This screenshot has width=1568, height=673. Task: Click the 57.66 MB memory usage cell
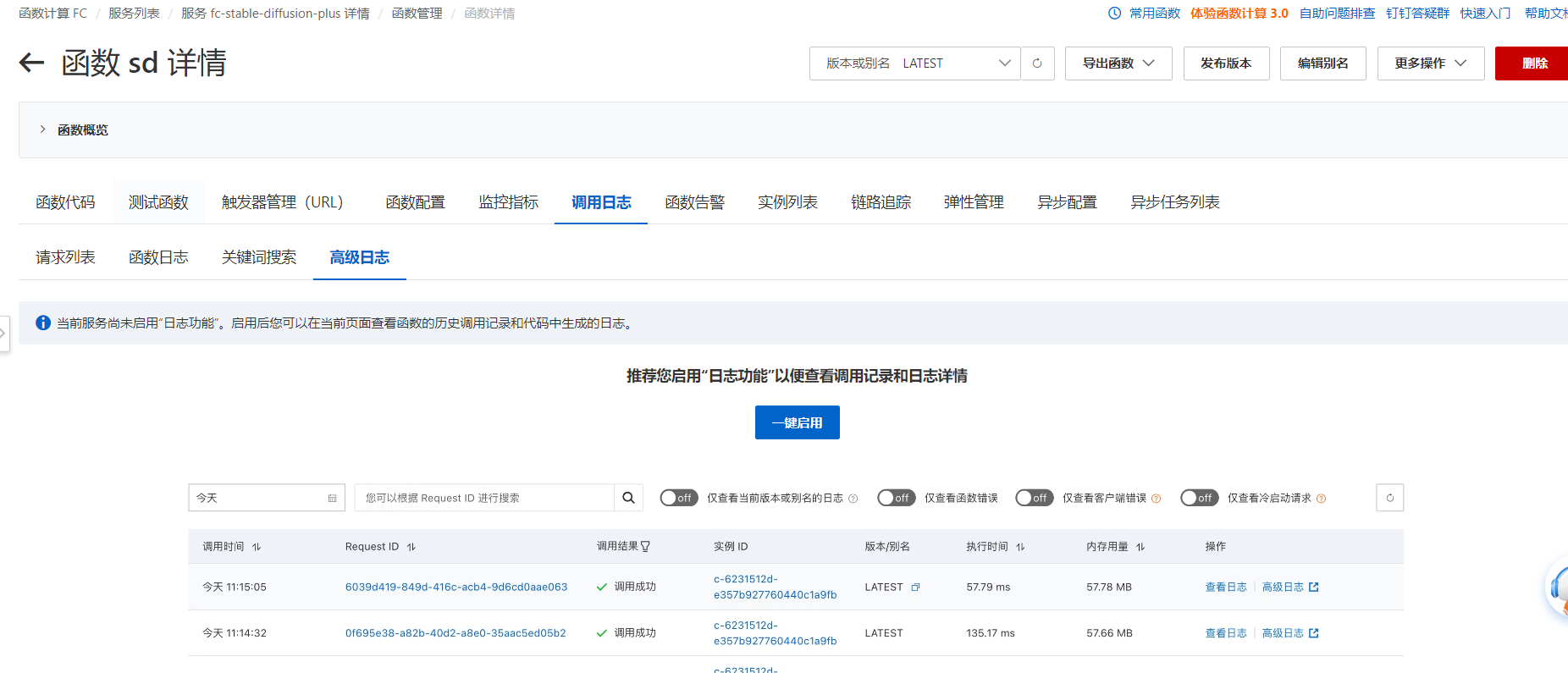(1109, 633)
